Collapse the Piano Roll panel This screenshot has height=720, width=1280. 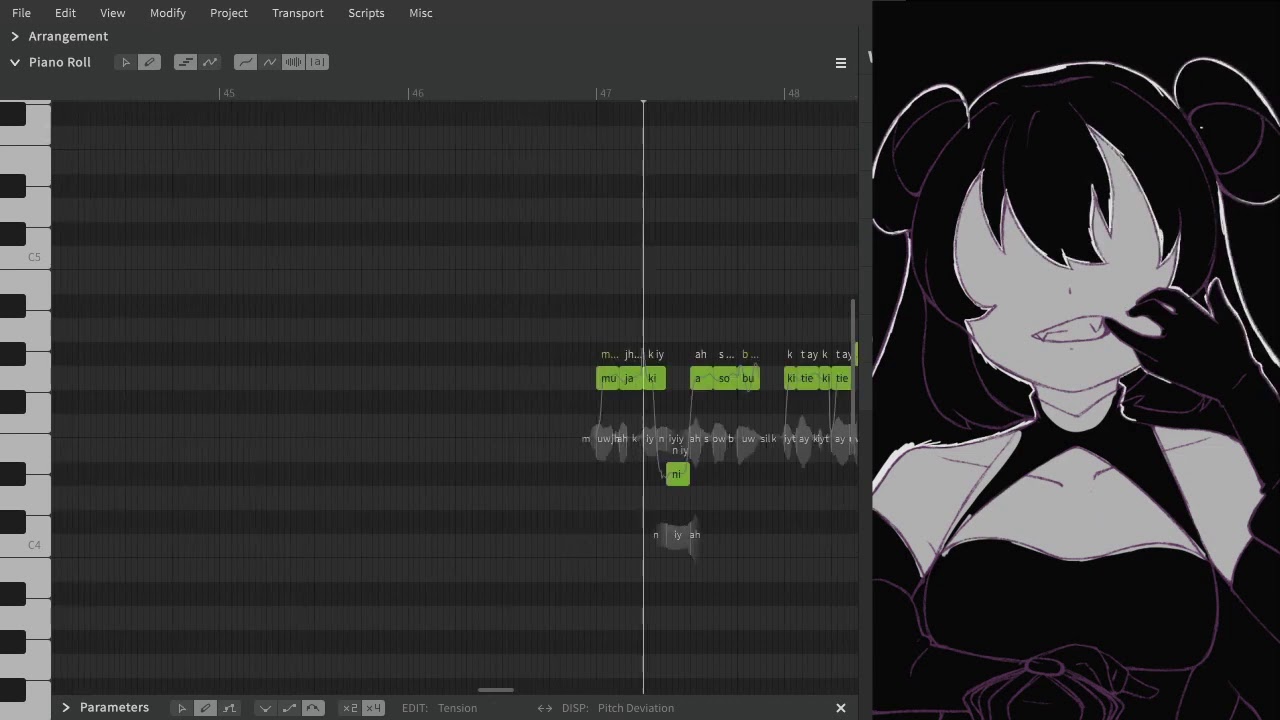click(15, 62)
